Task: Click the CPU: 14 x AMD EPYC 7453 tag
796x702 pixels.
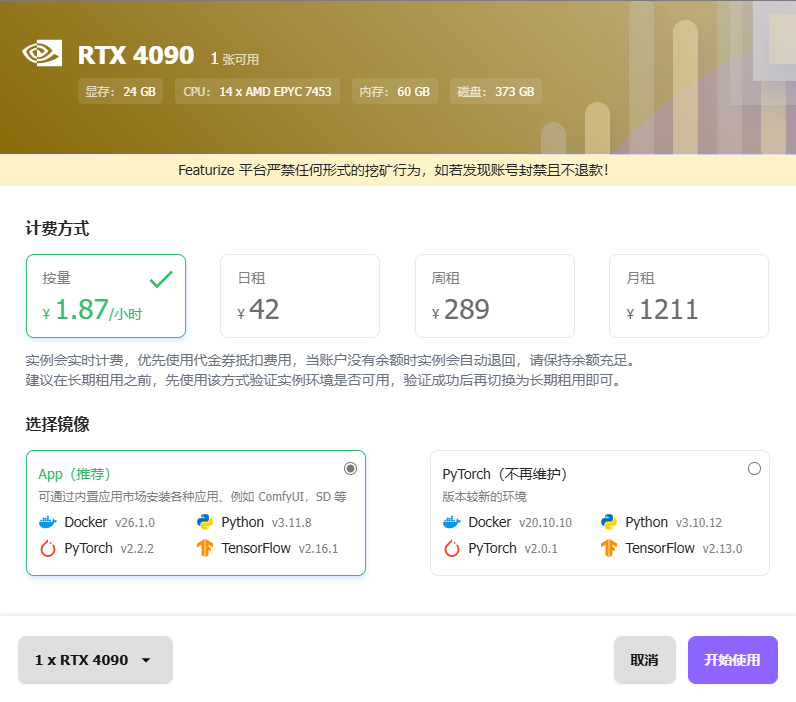Action: tap(257, 91)
